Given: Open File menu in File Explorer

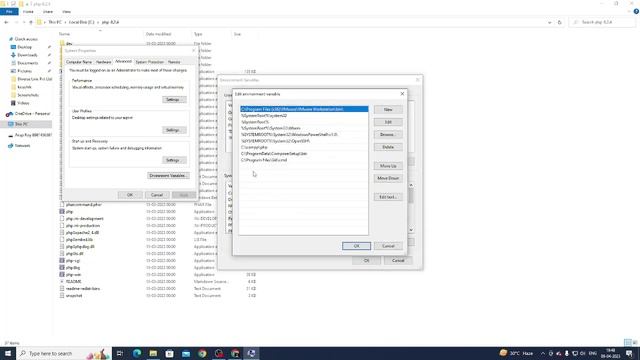Looking at the screenshot, I should coord(9,11).
